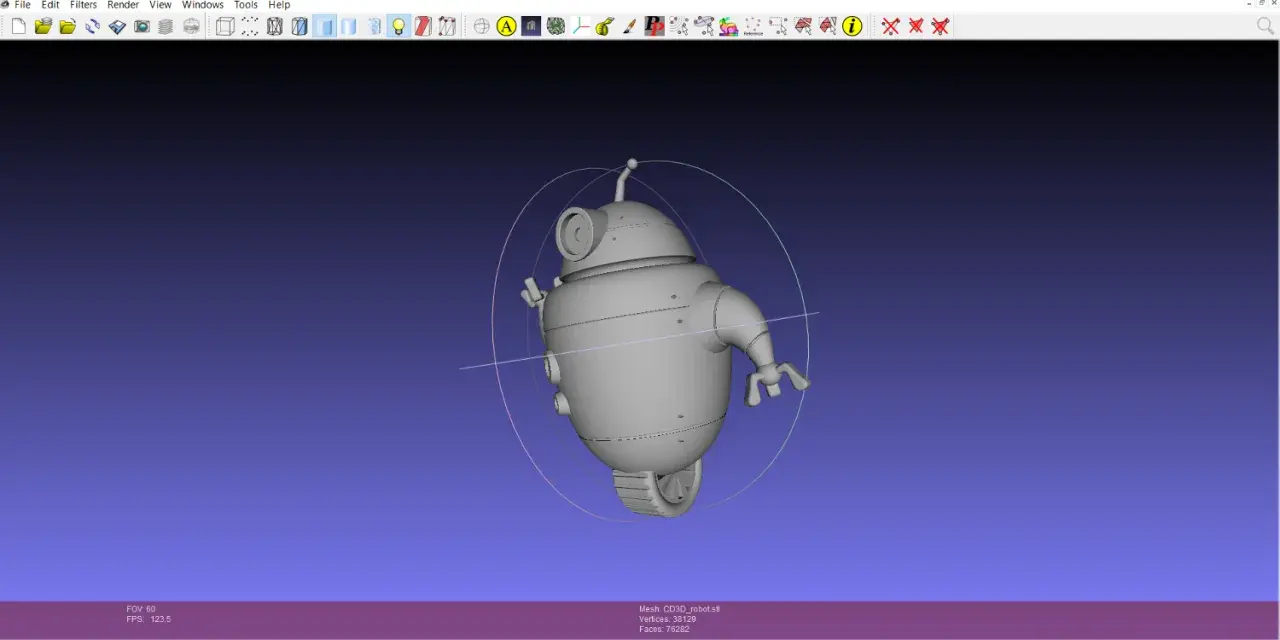Open the yellow A align tool
The width and height of the screenshot is (1280, 640).
coord(506,26)
